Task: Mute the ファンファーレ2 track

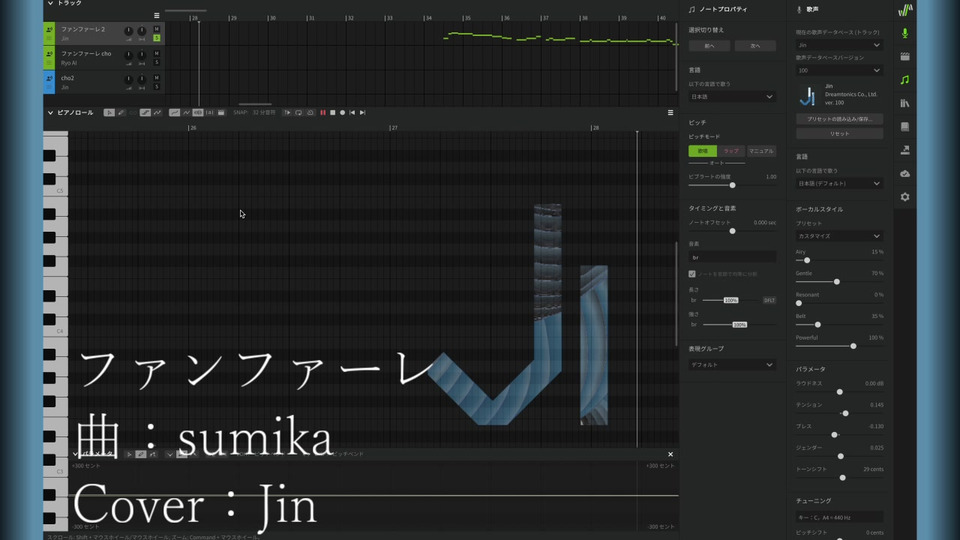Action: 157,29
